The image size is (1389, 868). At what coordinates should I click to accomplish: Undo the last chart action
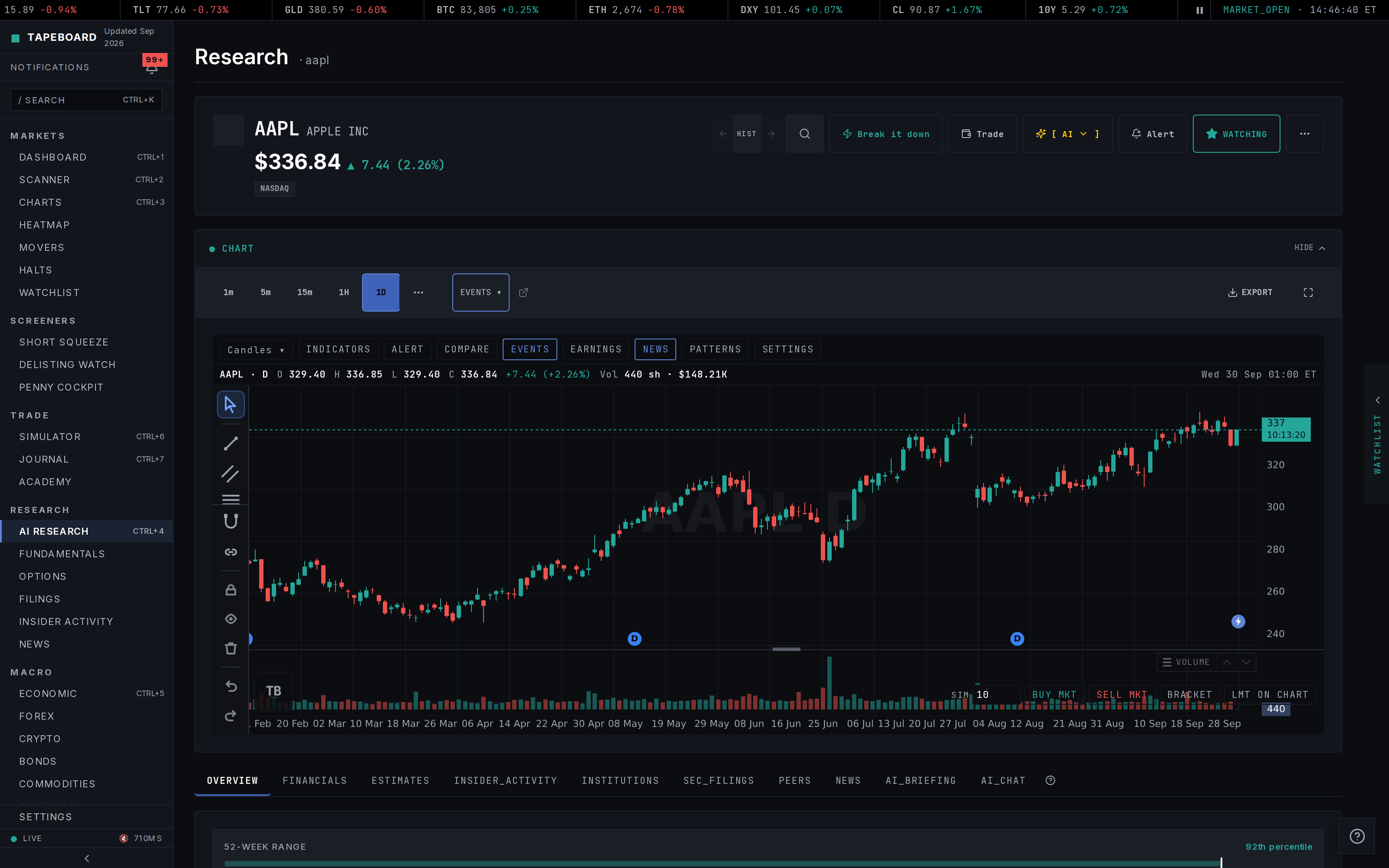[x=231, y=686]
